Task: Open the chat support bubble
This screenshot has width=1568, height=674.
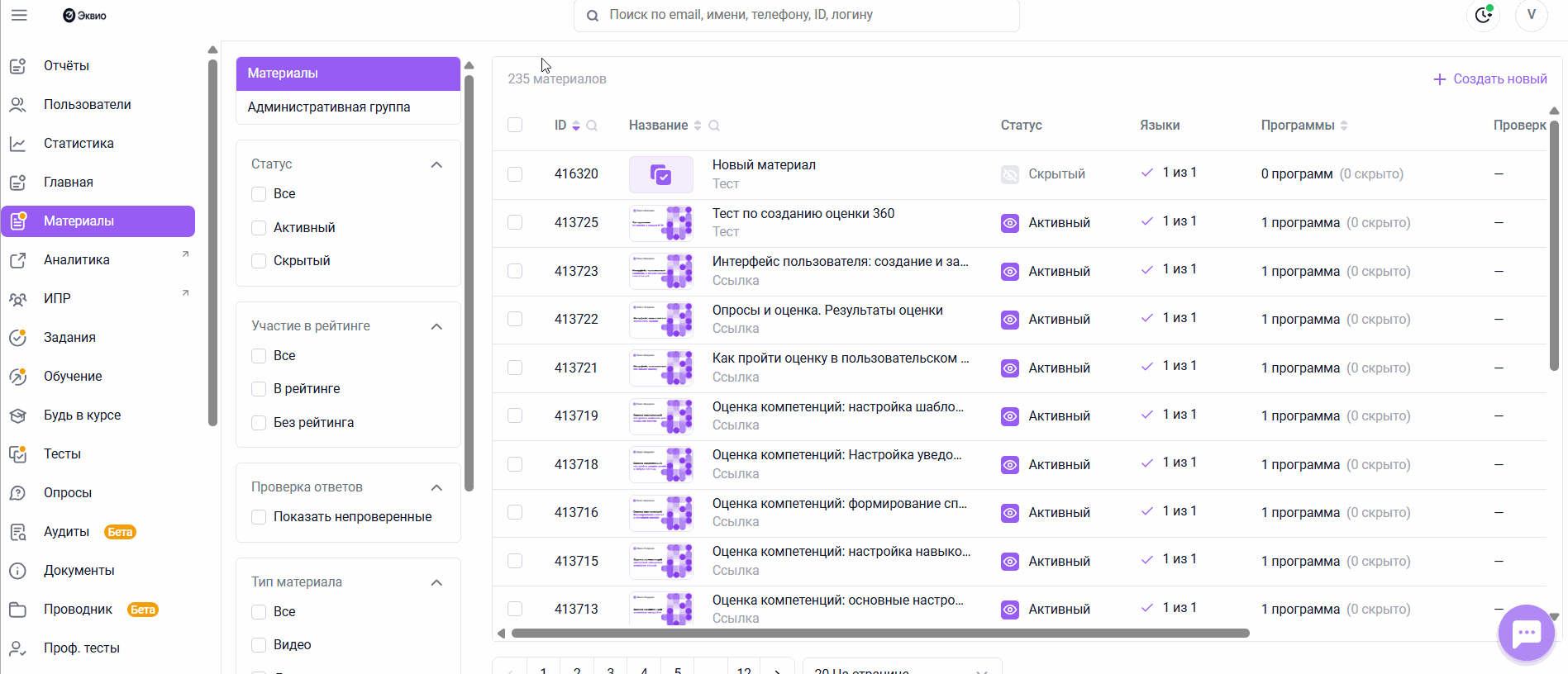Action: 1526,634
